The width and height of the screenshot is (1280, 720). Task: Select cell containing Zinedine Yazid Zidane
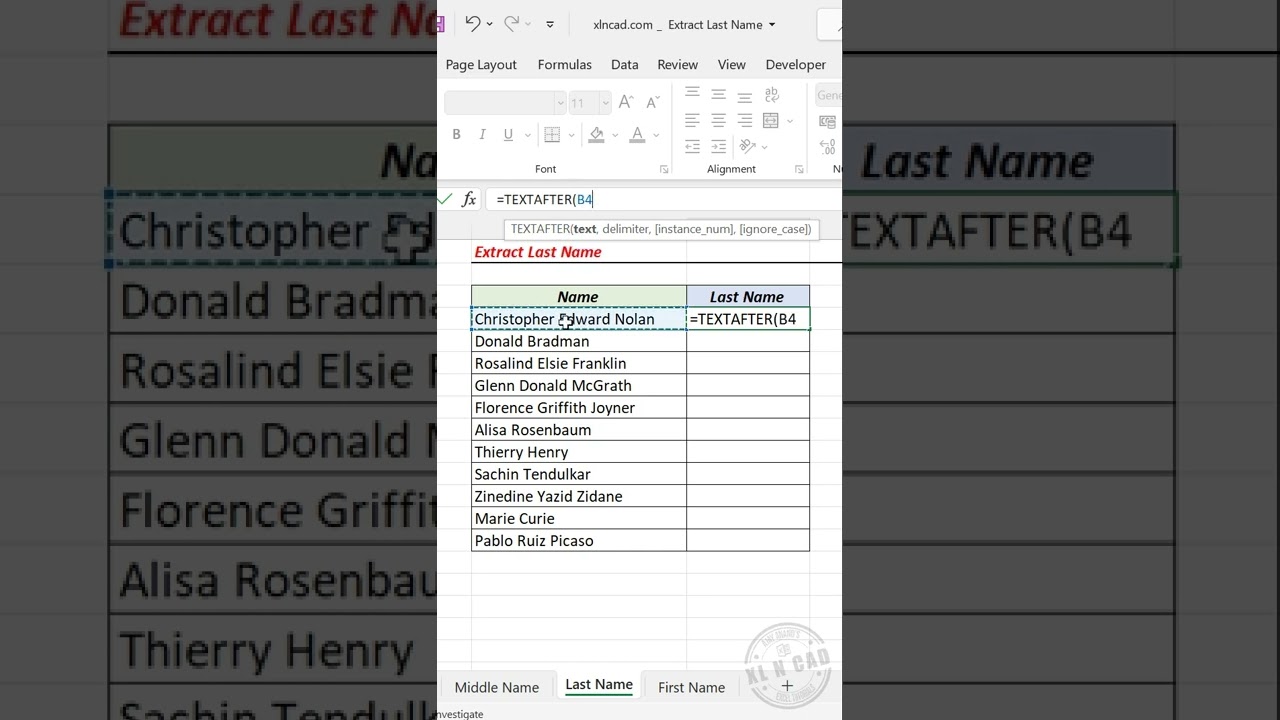click(579, 496)
